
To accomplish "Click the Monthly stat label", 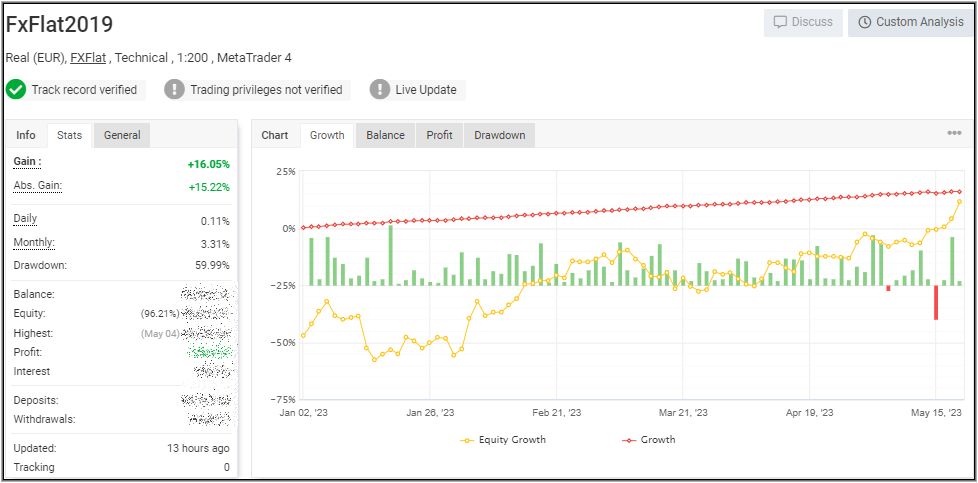I will [x=34, y=243].
